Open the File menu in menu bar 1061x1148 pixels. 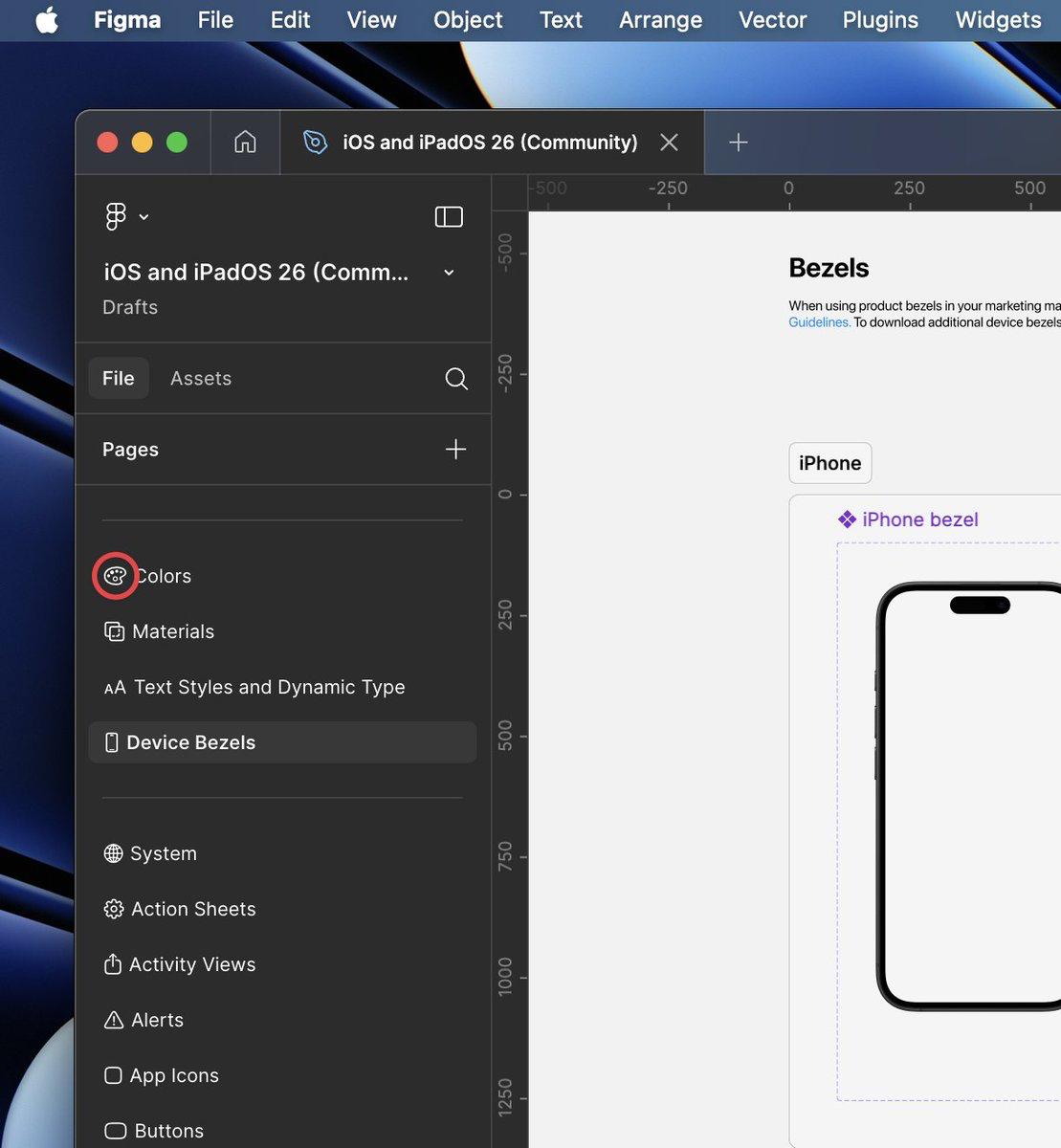point(215,20)
